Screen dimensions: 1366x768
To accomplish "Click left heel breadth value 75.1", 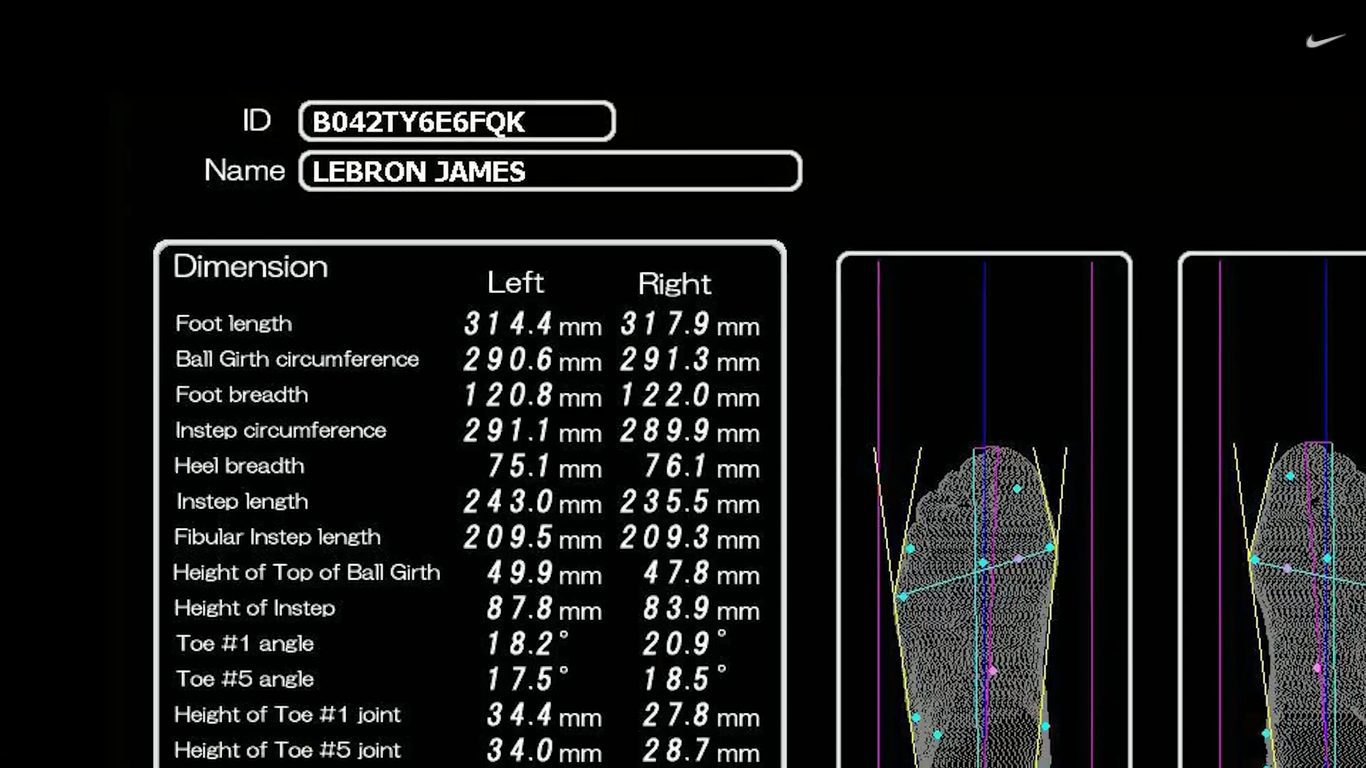I will click(x=520, y=466).
